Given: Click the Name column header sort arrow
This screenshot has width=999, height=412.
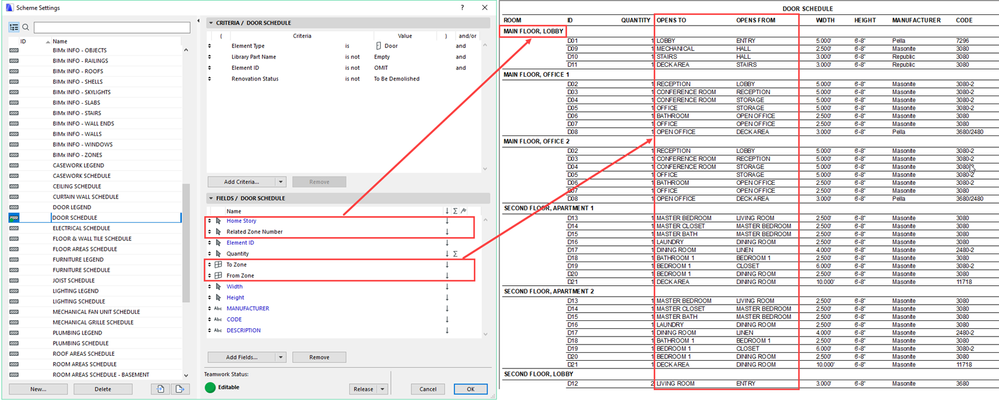Looking at the screenshot, I should 48,41.
